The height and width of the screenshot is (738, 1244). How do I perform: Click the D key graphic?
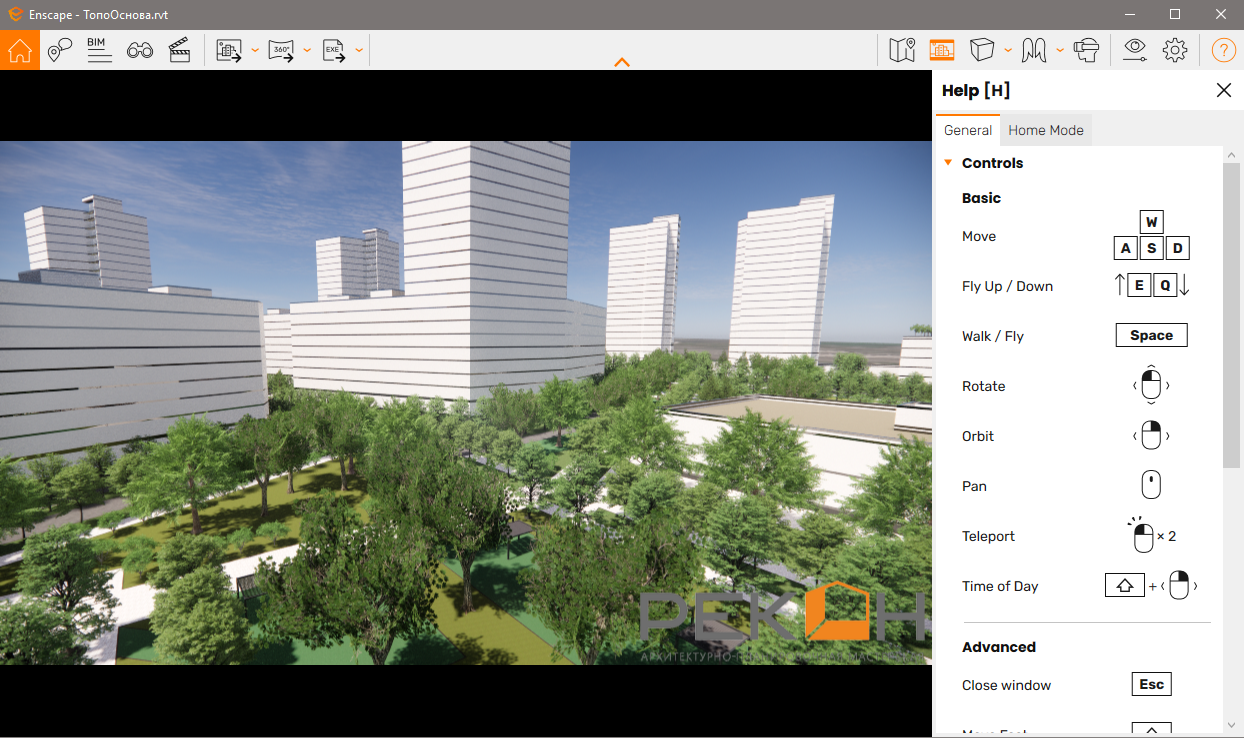tap(1178, 248)
